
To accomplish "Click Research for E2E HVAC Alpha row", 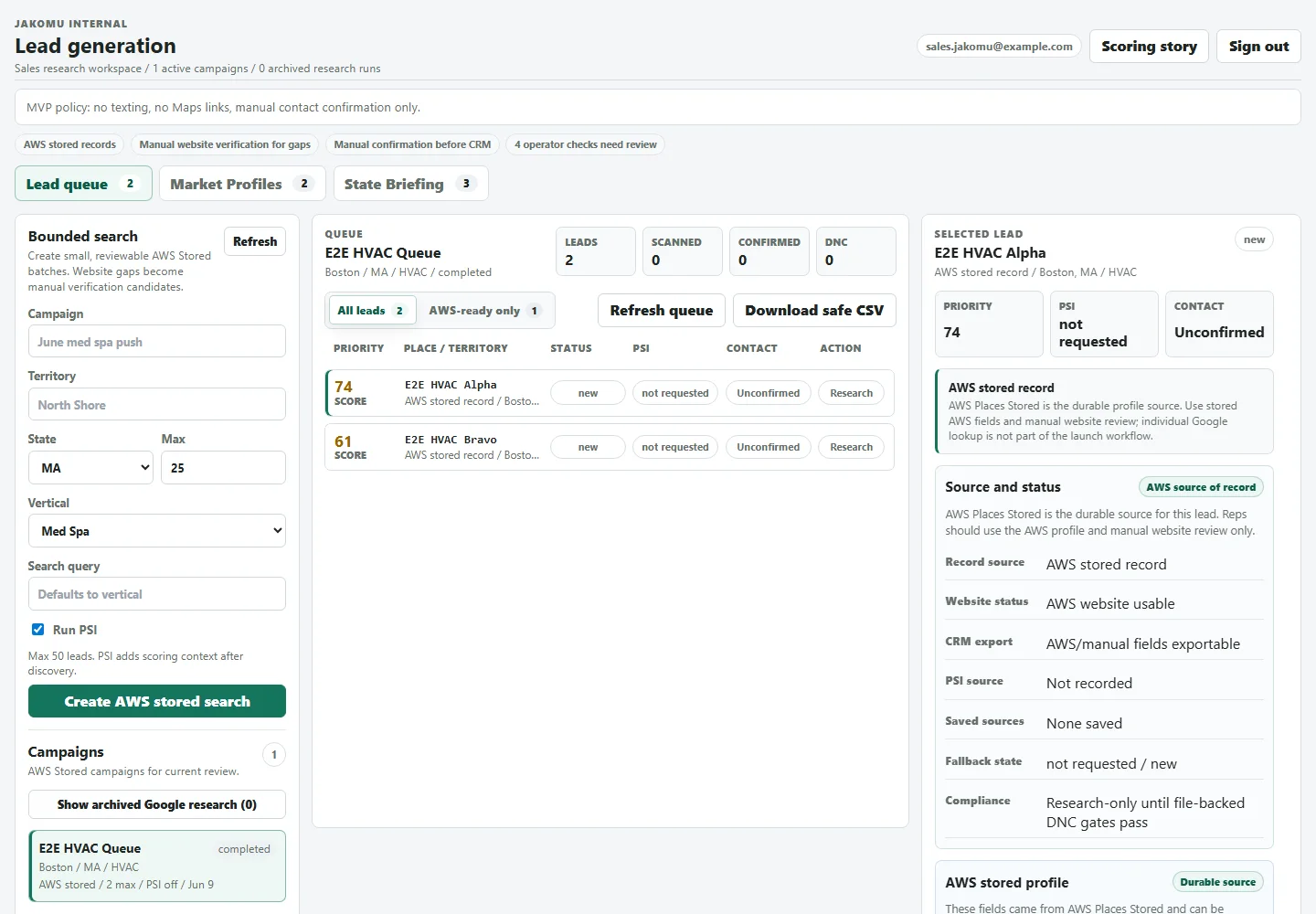I will 851,393.
